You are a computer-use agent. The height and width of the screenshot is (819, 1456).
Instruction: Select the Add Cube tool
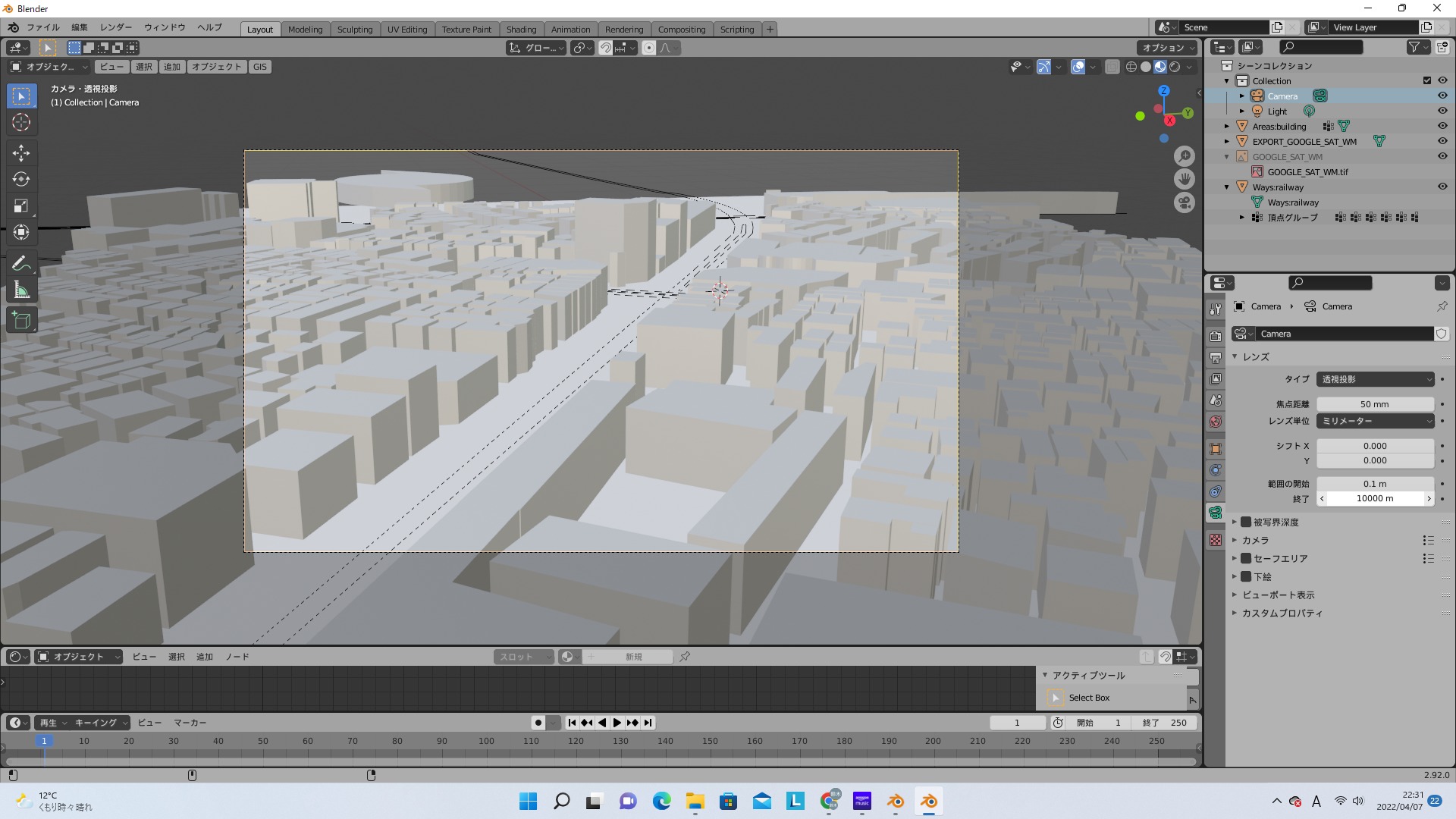click(x=21, y=321)
